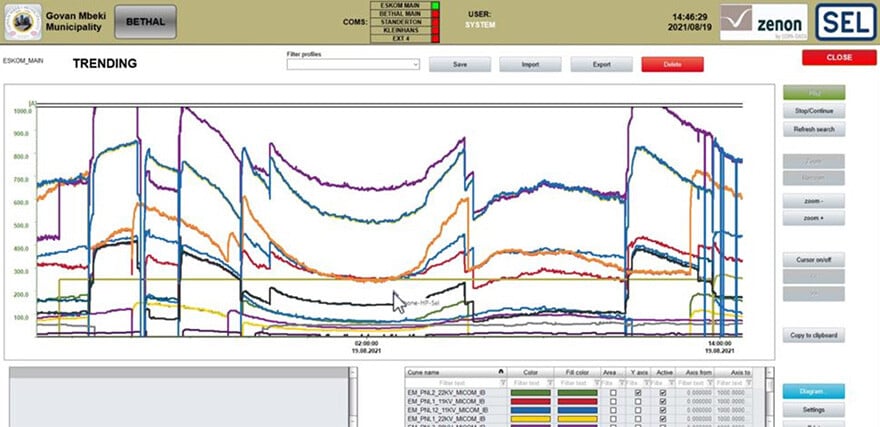Select the Diagram button
Image resolution: width=880 pixels, height=427 pixels.
[x=814, y=391]
